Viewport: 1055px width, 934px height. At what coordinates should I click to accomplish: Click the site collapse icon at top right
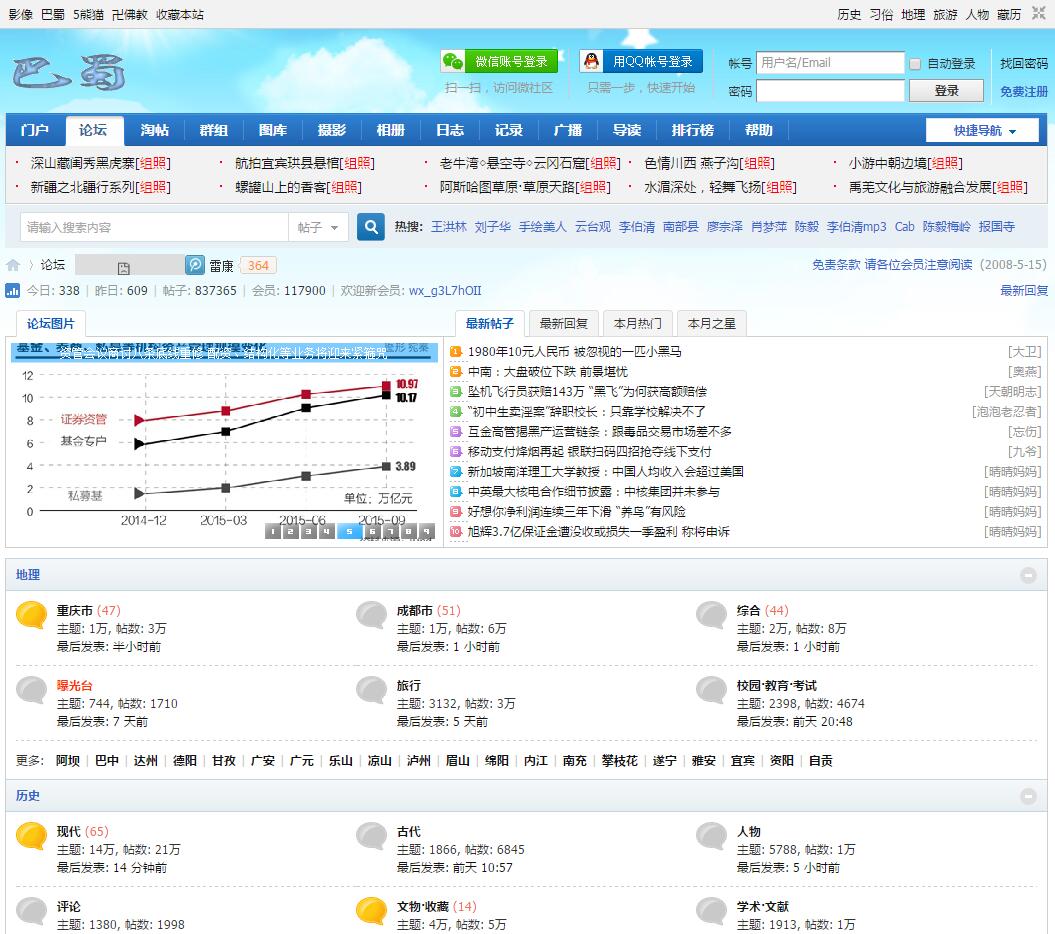point(1038,13)
